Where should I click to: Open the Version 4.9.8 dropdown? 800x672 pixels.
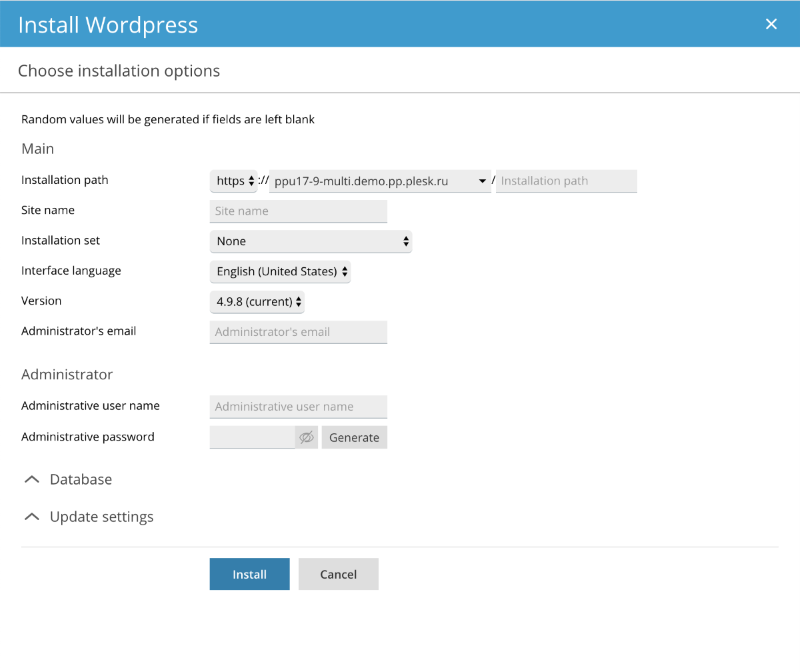point(257,301)
